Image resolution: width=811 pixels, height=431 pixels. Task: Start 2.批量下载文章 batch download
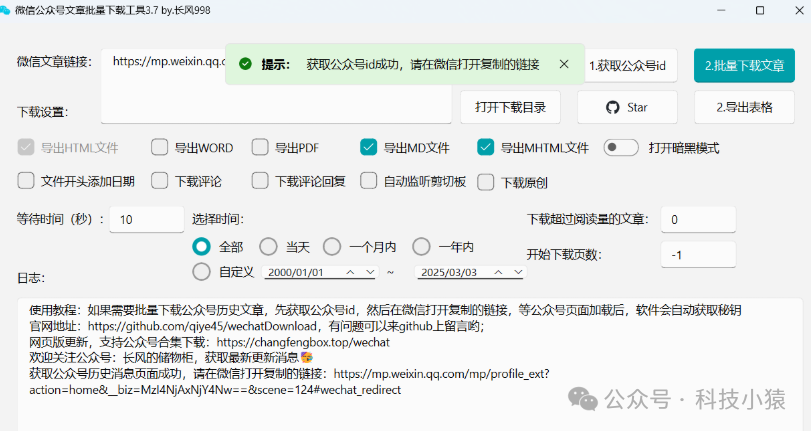(x=744, y=66)
